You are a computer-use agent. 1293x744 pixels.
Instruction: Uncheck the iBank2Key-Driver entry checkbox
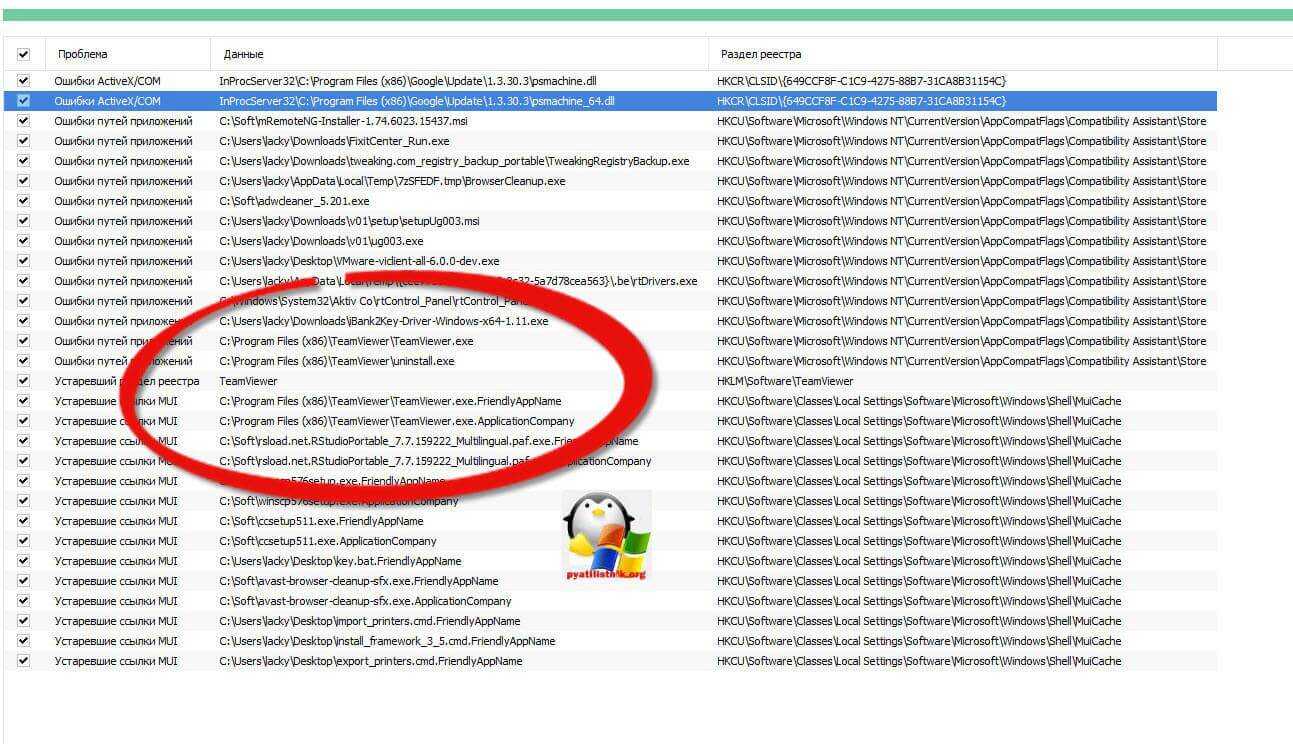[24, 321]
